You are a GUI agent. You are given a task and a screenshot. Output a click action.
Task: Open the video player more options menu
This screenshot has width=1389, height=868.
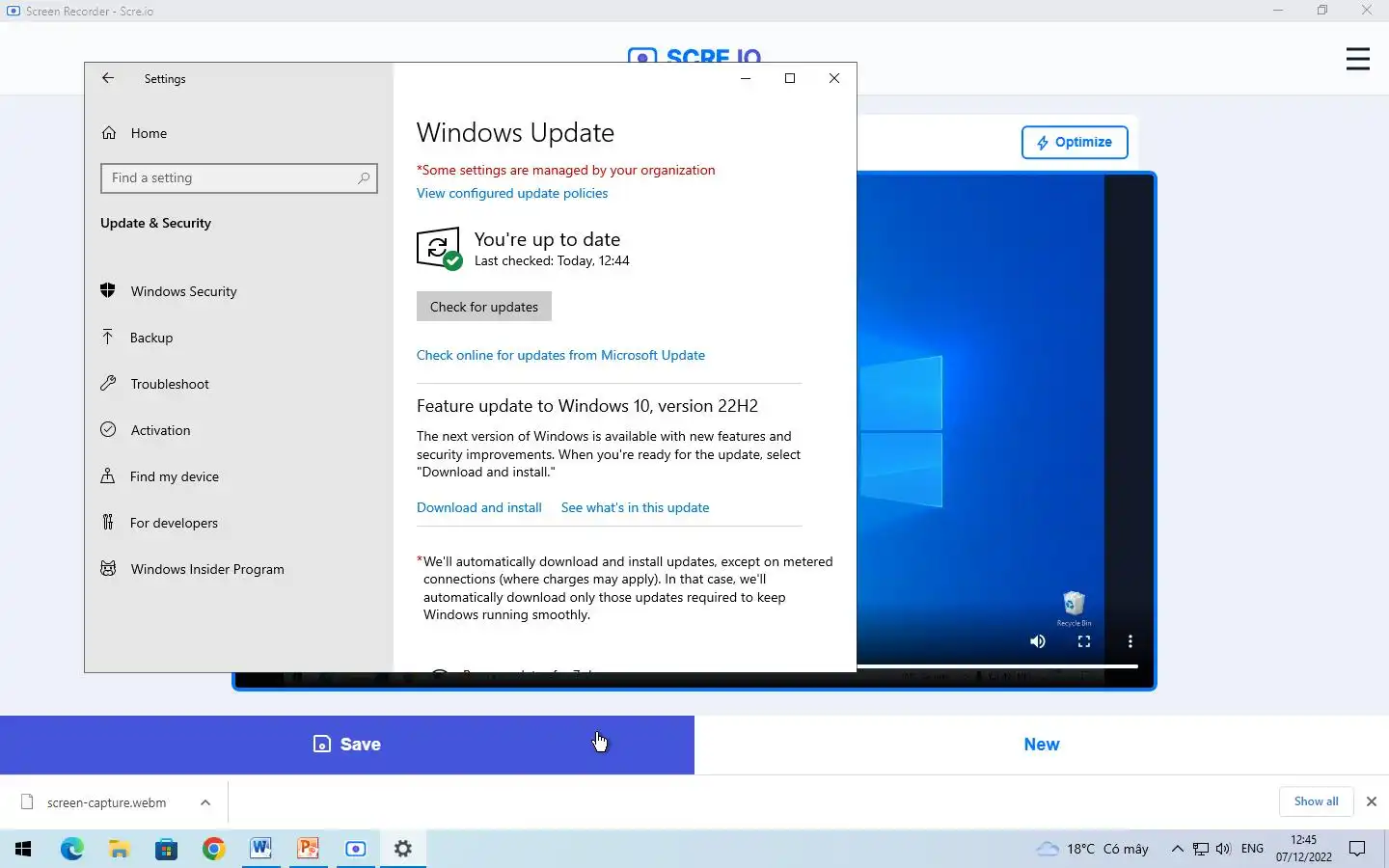click(x=1130, y=641)
